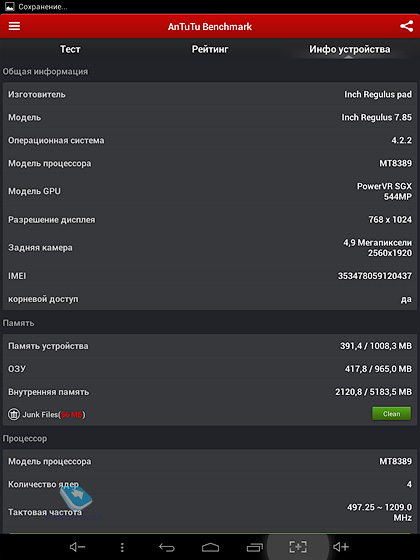The image size is (420, 560).
Task: Select the IMEI row
Action: [210, 276]
